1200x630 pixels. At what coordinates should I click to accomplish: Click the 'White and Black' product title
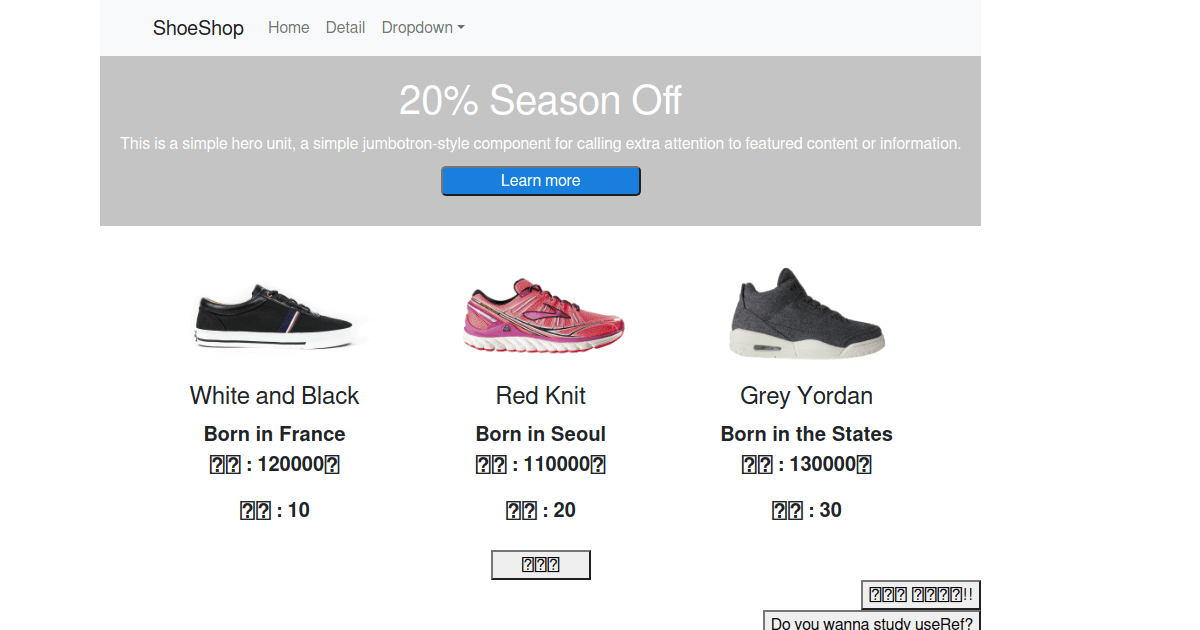click(274, 395)
